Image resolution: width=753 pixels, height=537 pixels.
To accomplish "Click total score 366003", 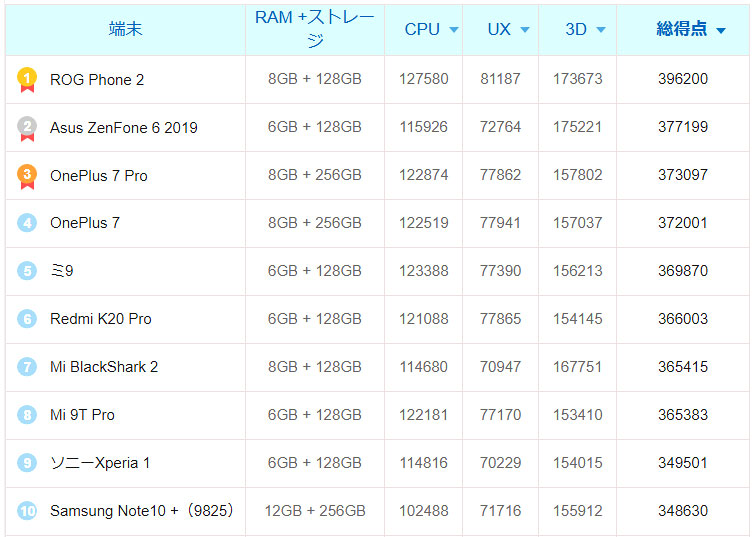I will pos(683,319).
